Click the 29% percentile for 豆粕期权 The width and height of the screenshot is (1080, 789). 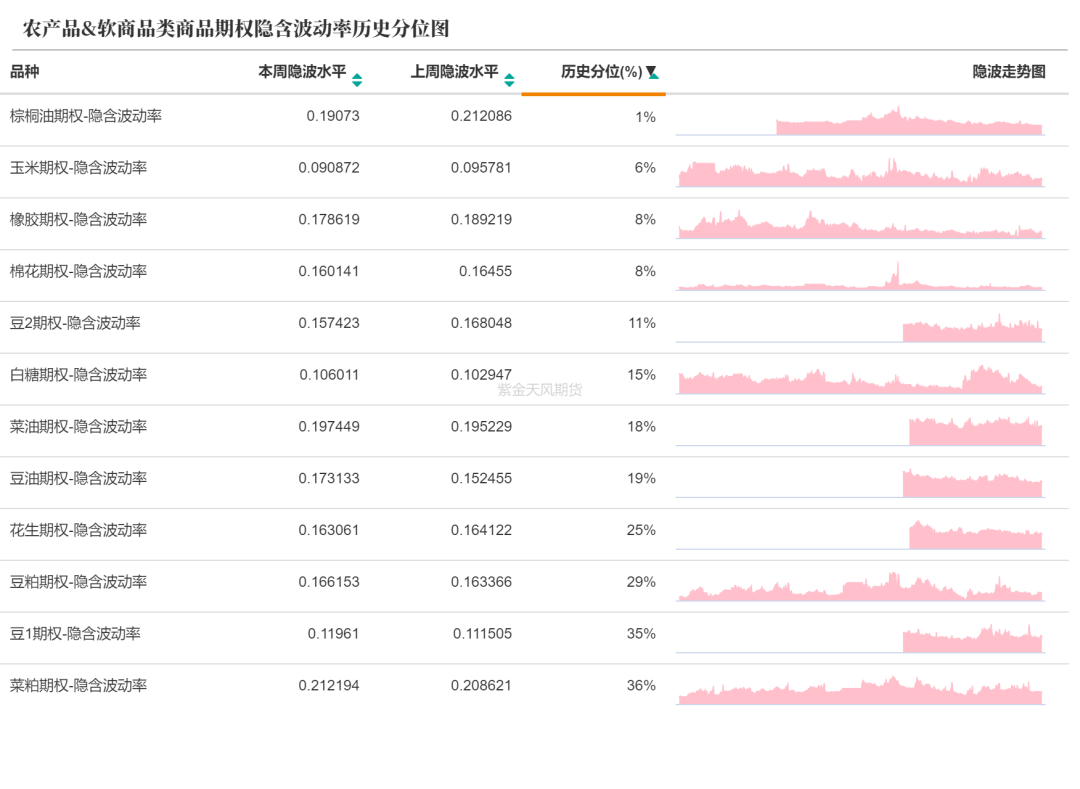[641, 582]
